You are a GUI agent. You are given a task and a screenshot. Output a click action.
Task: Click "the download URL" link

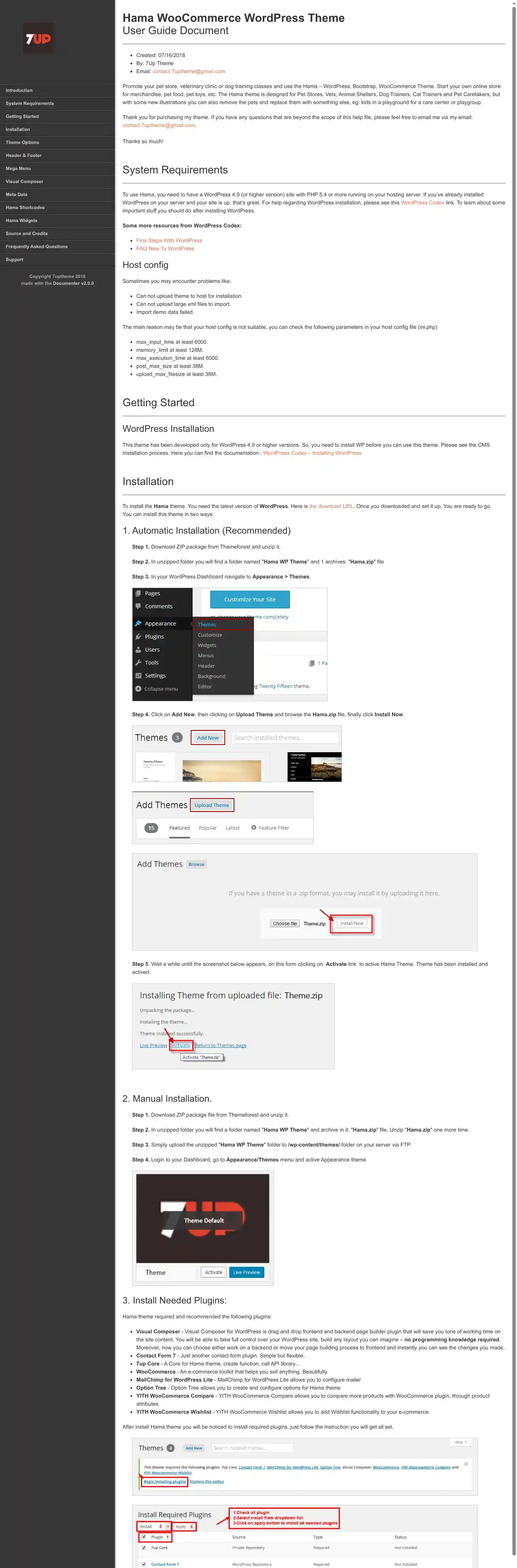331,506
